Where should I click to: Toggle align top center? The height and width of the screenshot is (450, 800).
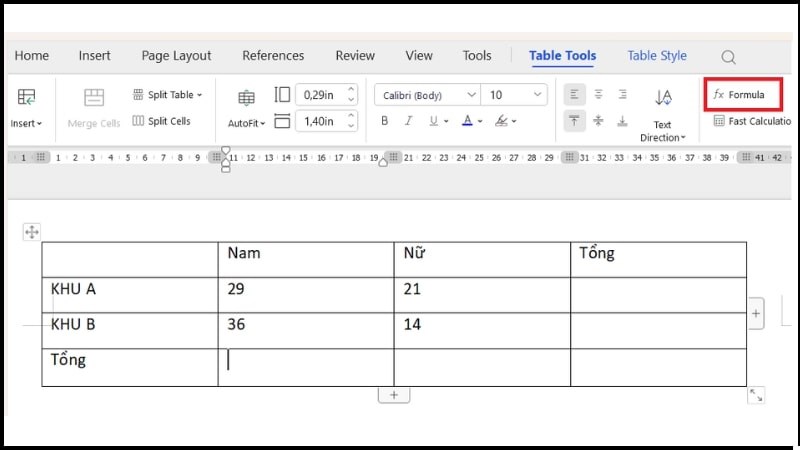(x=598, y=94)
